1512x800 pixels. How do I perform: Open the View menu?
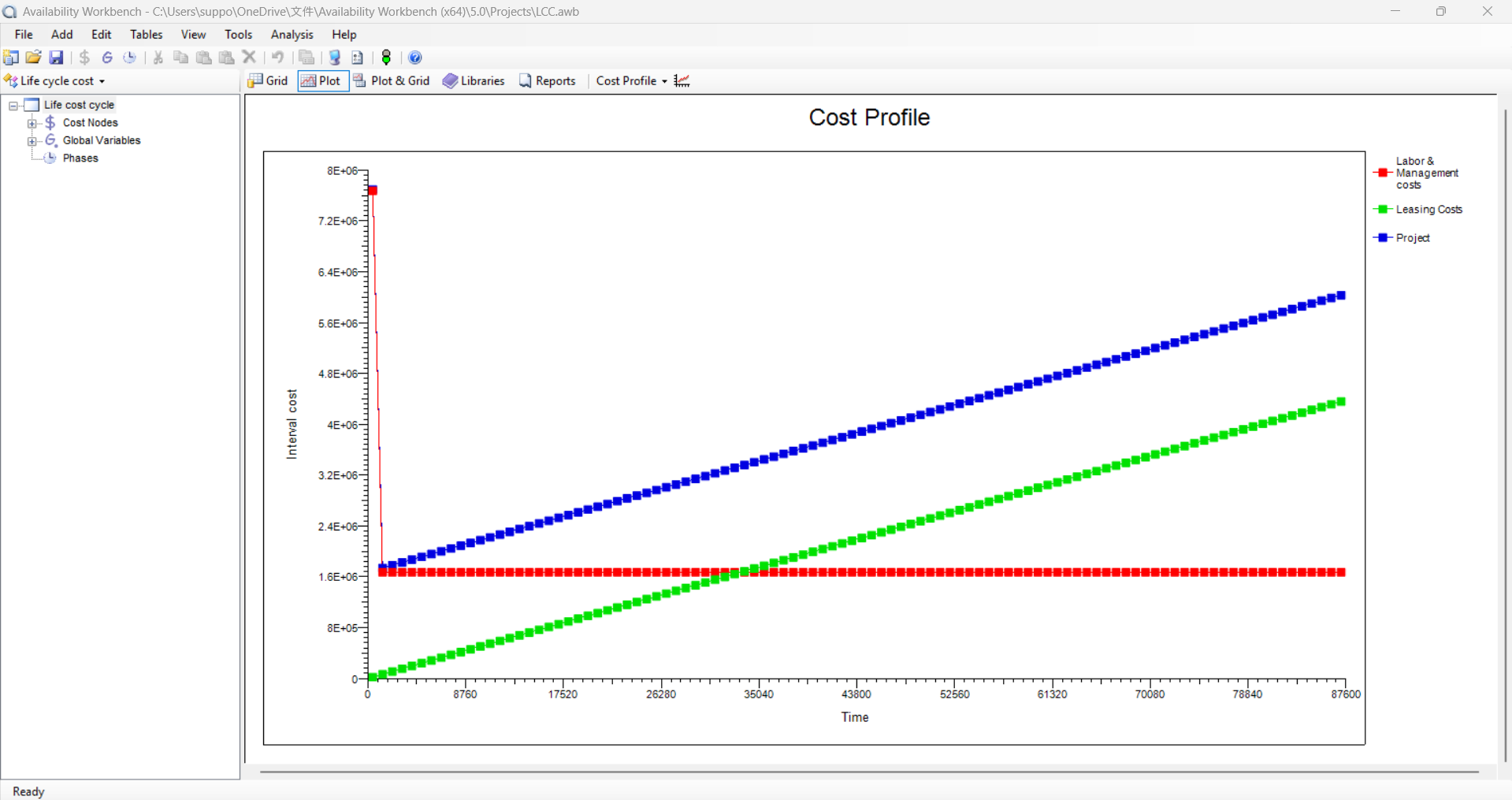click(x=193, y=35)
